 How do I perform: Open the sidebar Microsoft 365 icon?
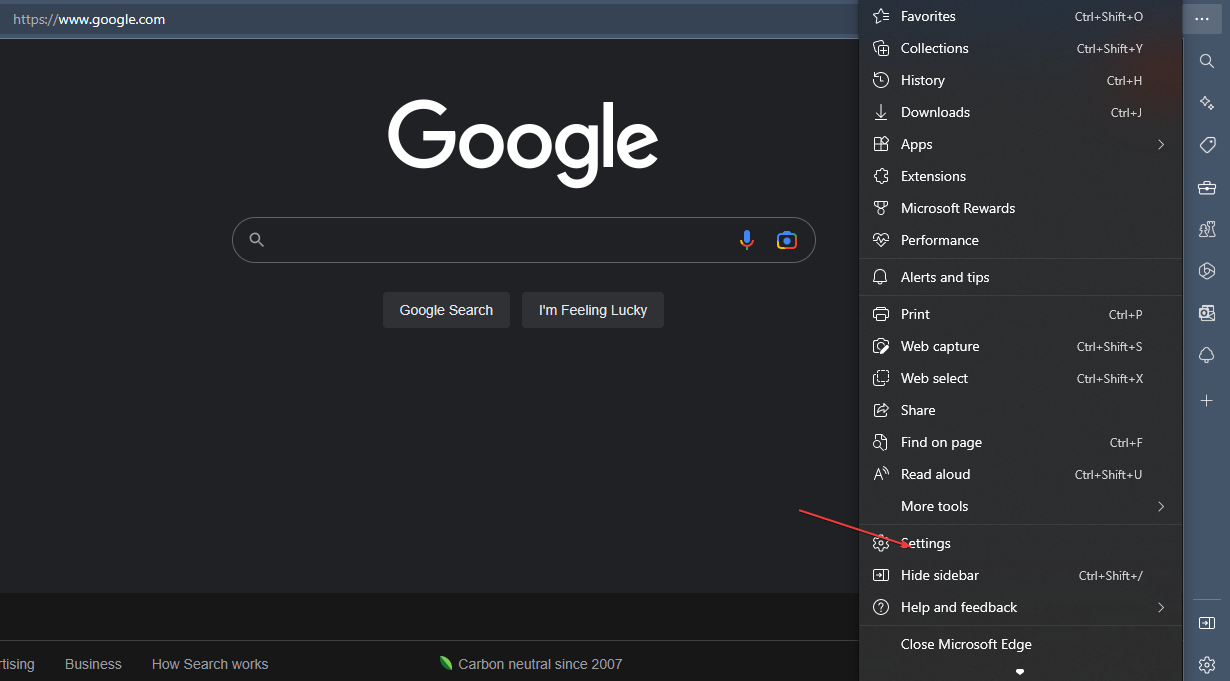coord(1207,271)
